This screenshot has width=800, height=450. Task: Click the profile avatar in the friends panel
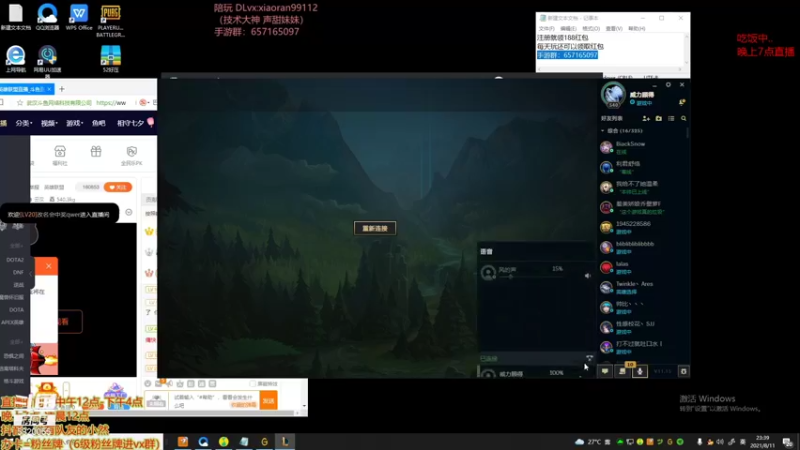point(613,94)
